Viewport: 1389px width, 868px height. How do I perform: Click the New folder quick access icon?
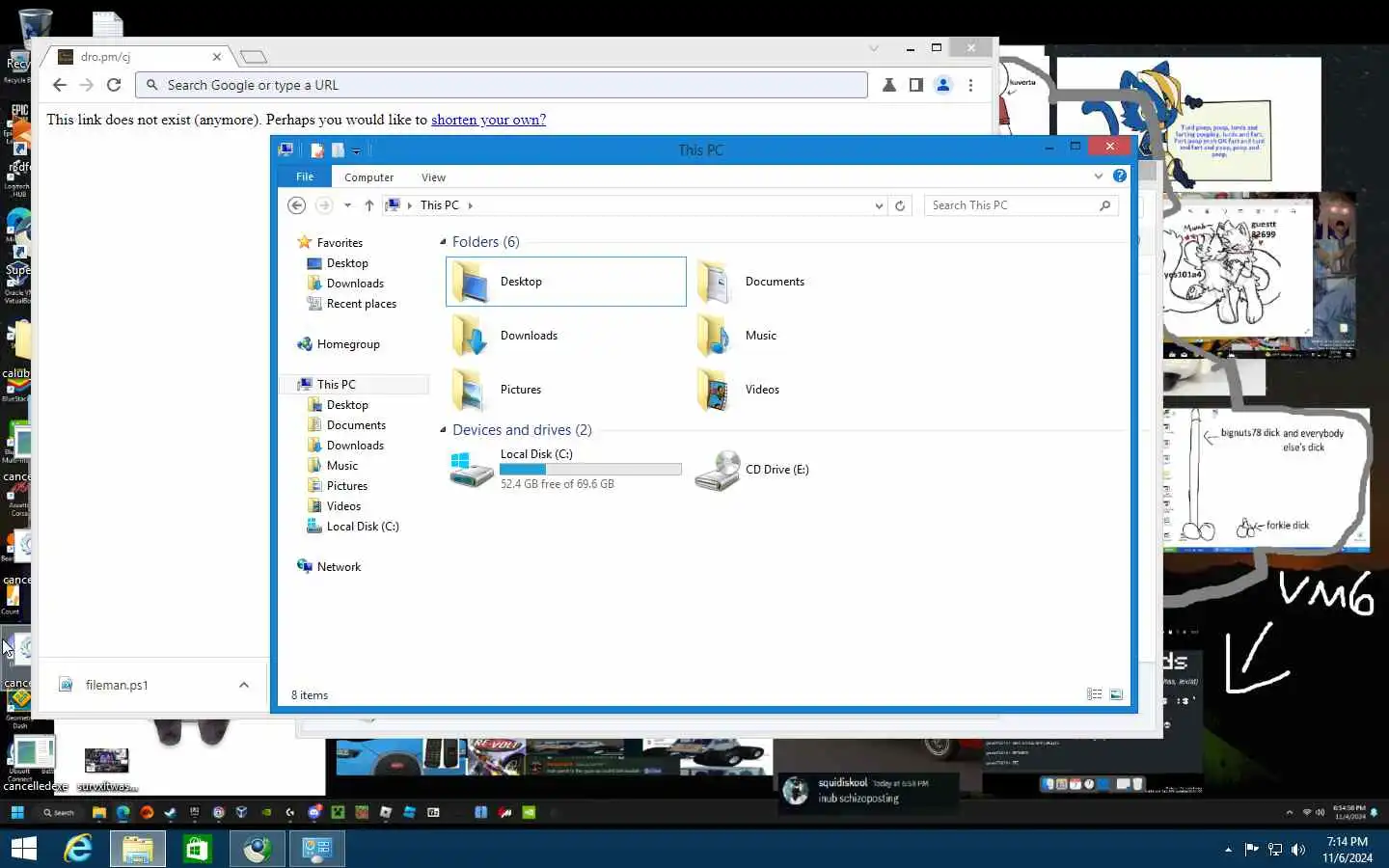[338, 149]
